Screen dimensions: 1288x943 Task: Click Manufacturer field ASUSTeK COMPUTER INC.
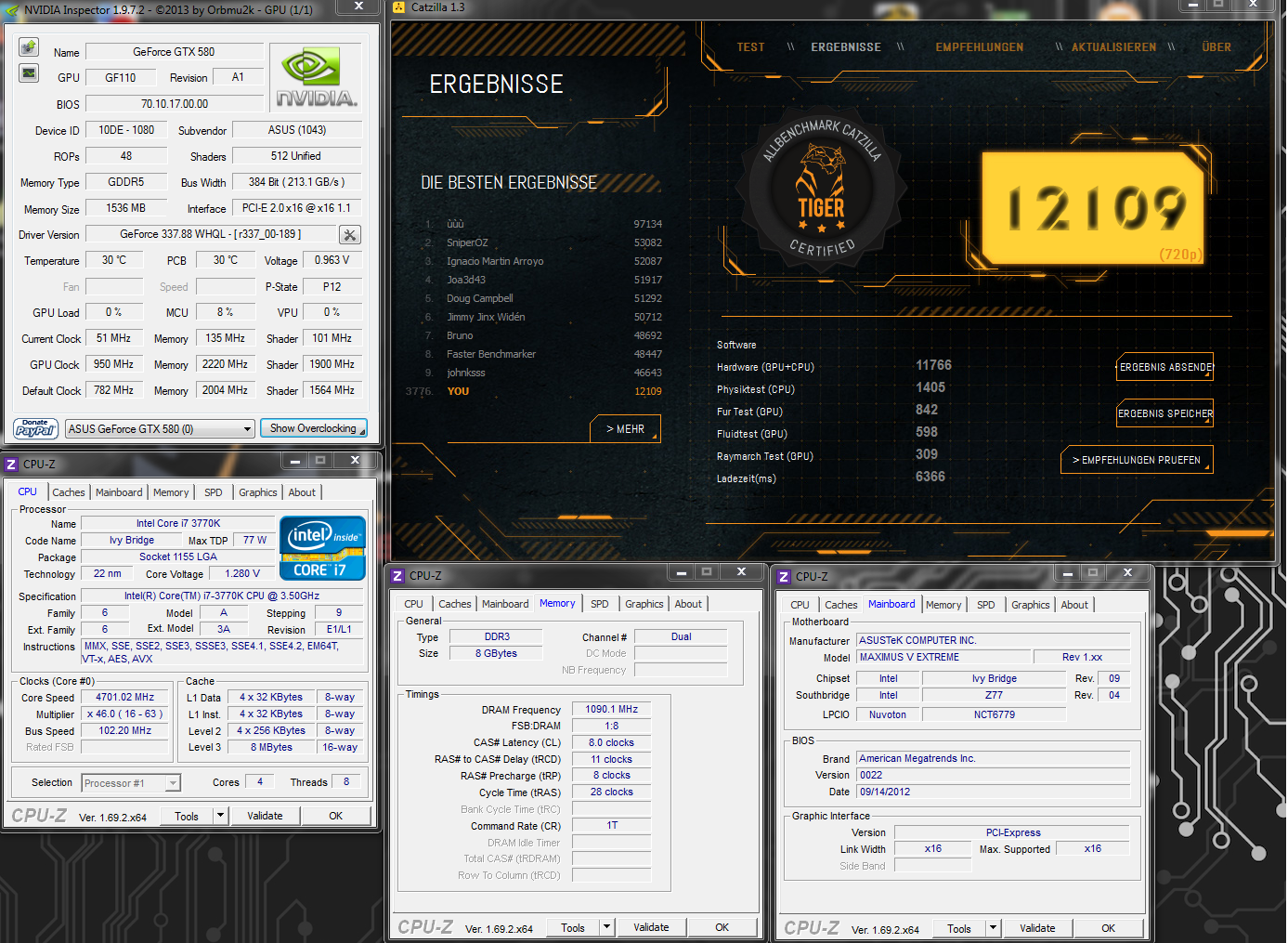coord(994,640)
